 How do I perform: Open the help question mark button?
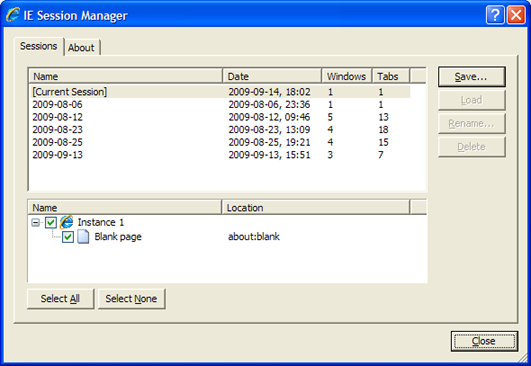495,15
